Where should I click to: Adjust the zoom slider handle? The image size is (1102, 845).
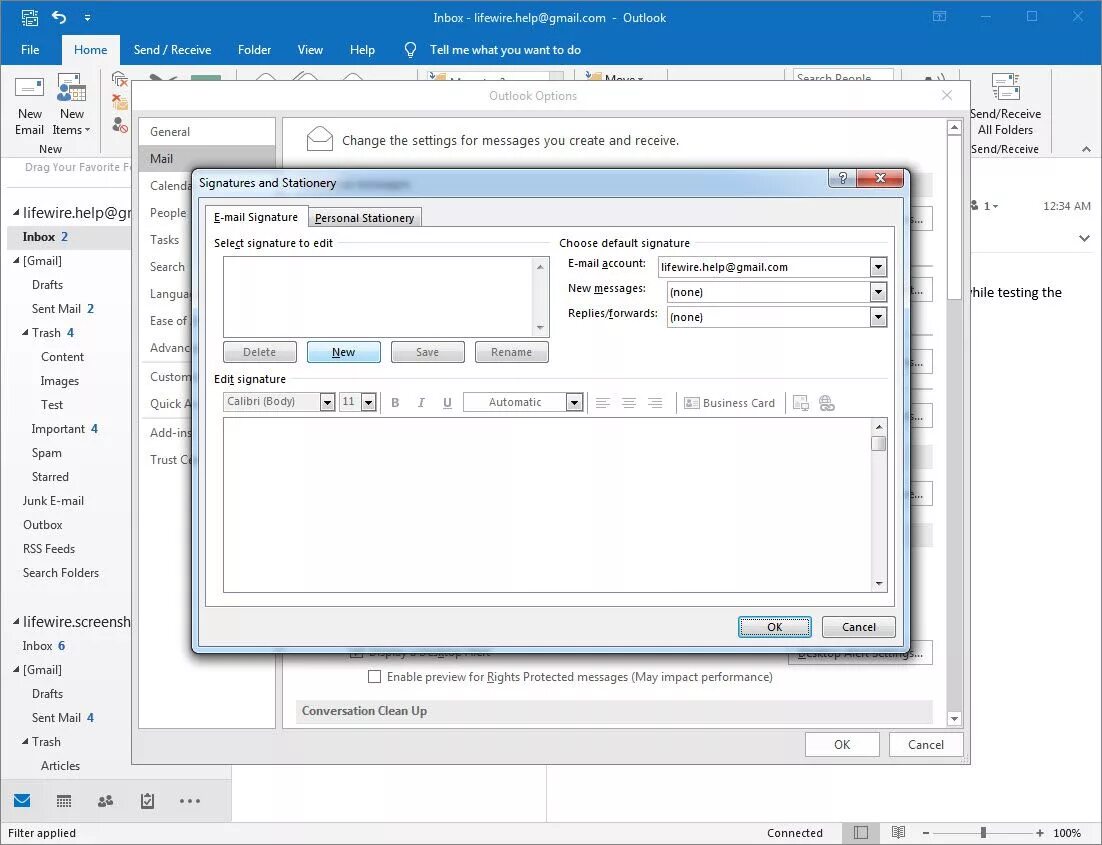983,832
